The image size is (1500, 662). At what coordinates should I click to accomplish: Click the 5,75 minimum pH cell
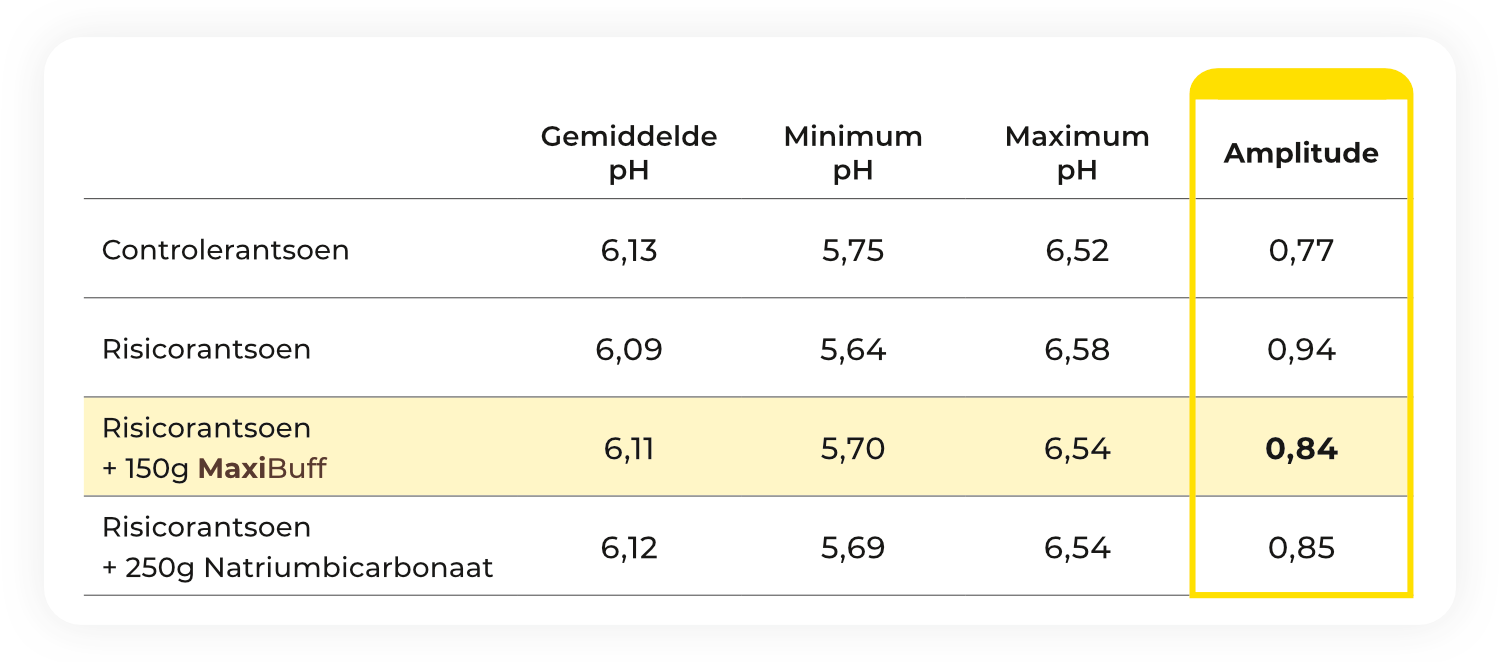[853, 250]
